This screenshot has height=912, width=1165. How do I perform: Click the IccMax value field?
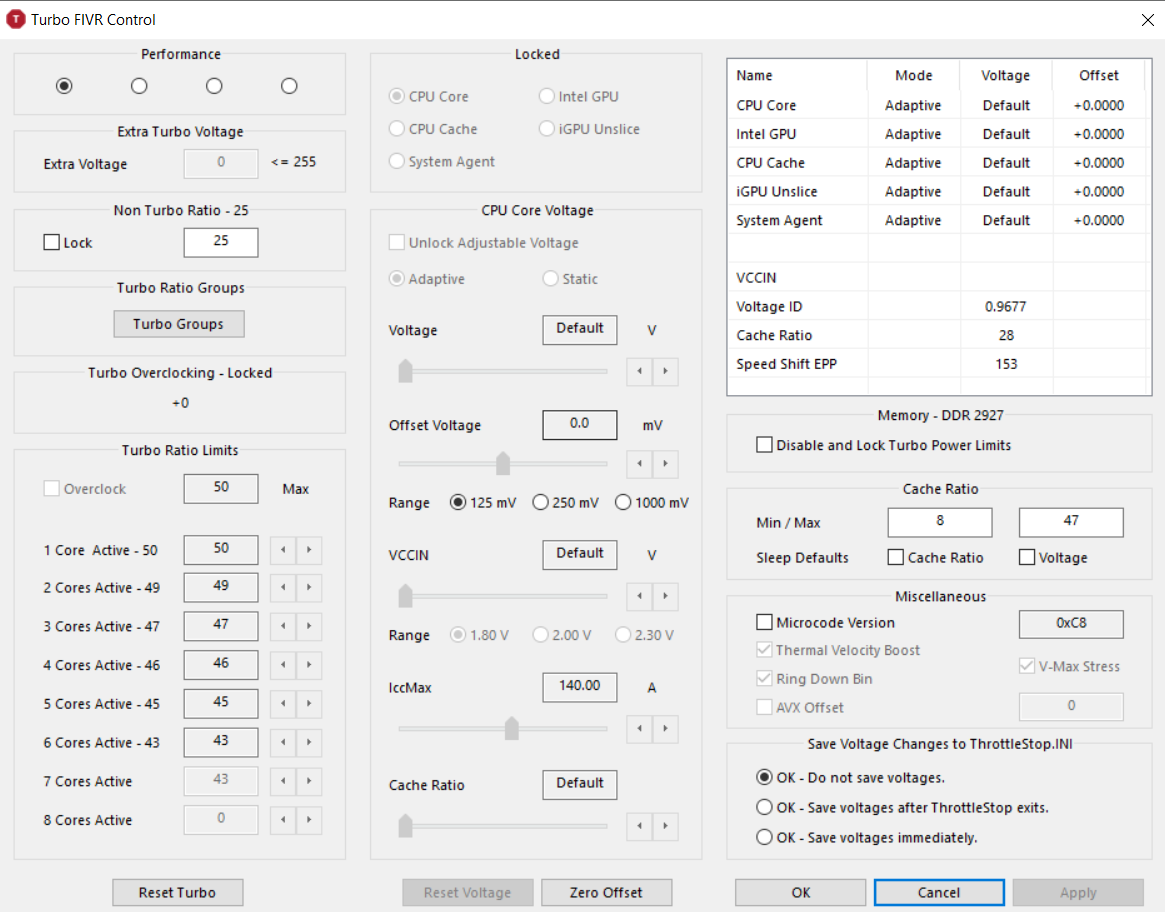tap(580, 687)
